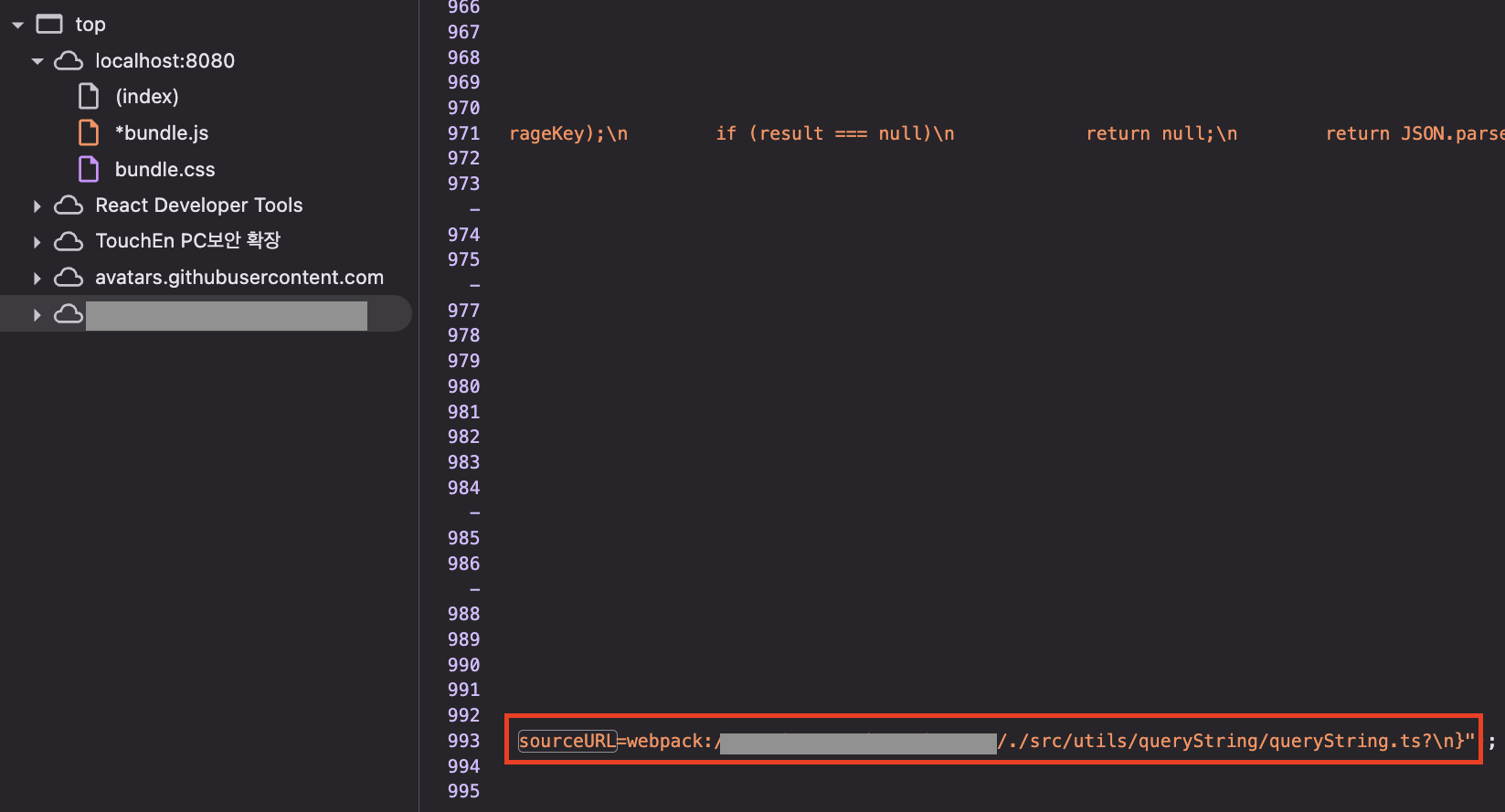
Task: Click the React Developer Tools cloud icon
Action: point(69,206)
